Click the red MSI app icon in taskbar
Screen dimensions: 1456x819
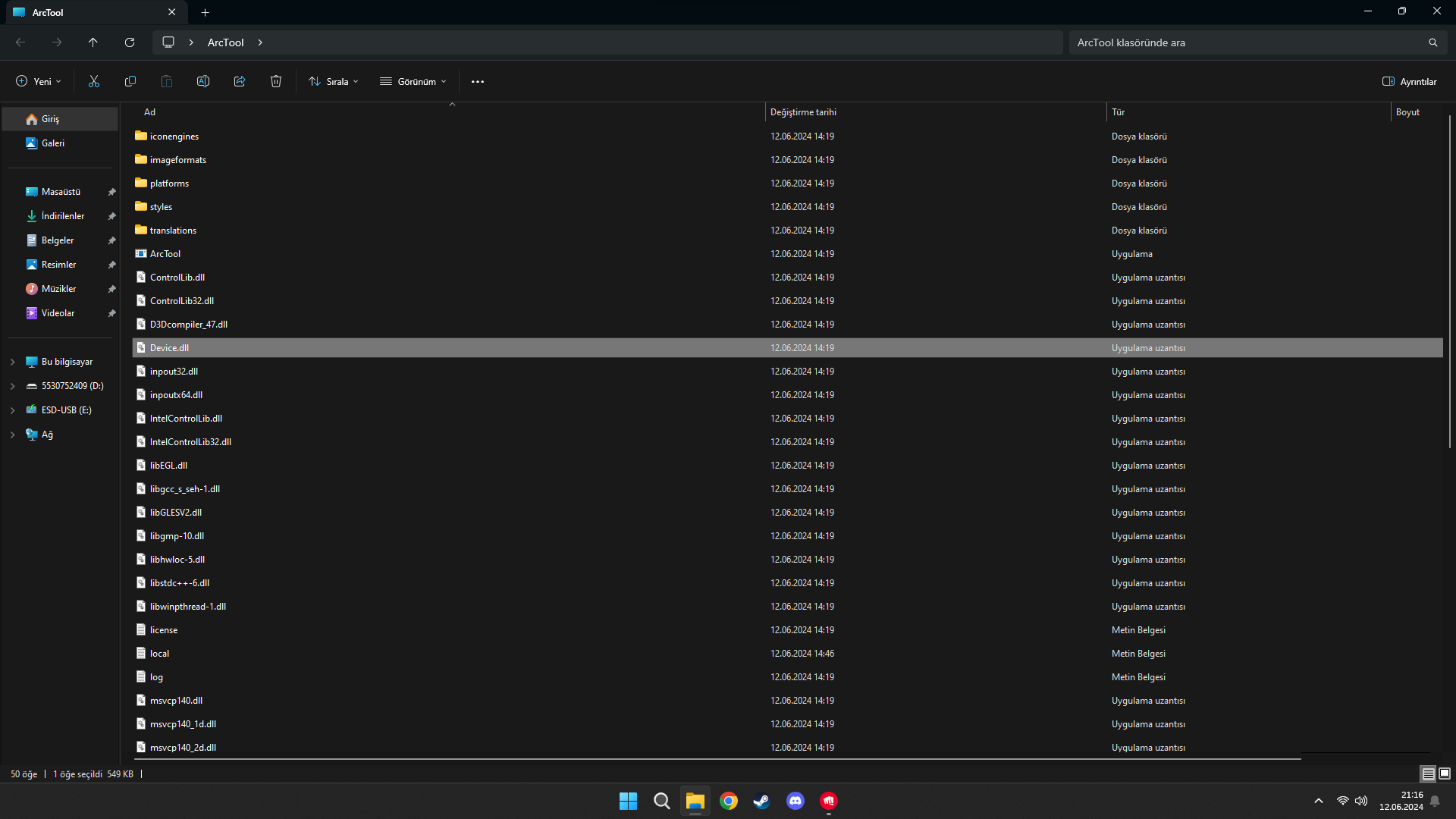click(828, 801)
